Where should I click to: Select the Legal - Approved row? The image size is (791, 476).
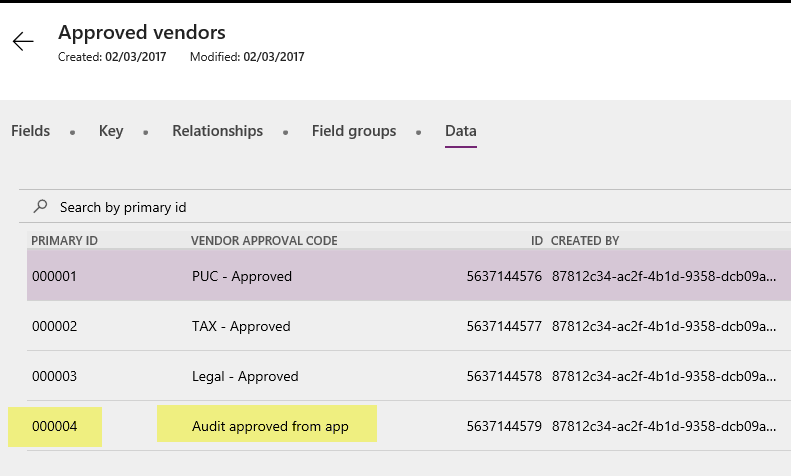(245, 376)
